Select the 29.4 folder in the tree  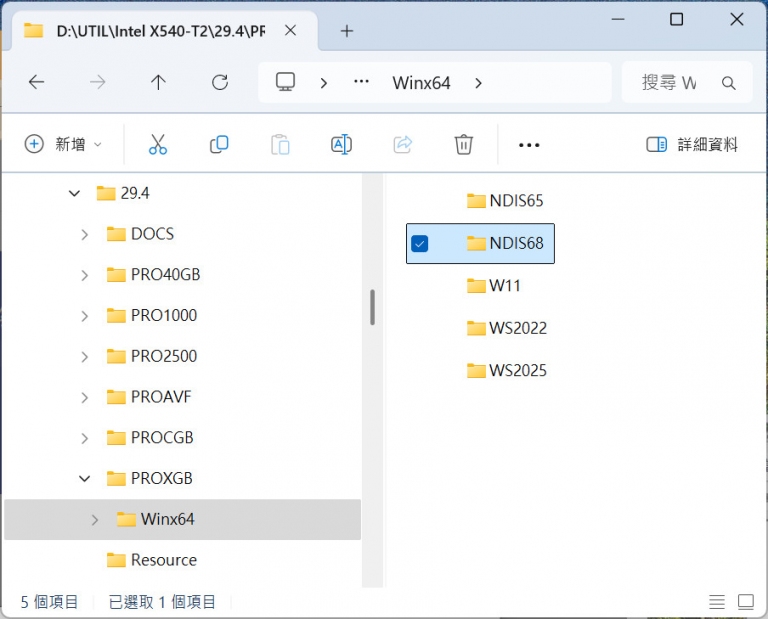pyautogui.click(x=123, y=193)
